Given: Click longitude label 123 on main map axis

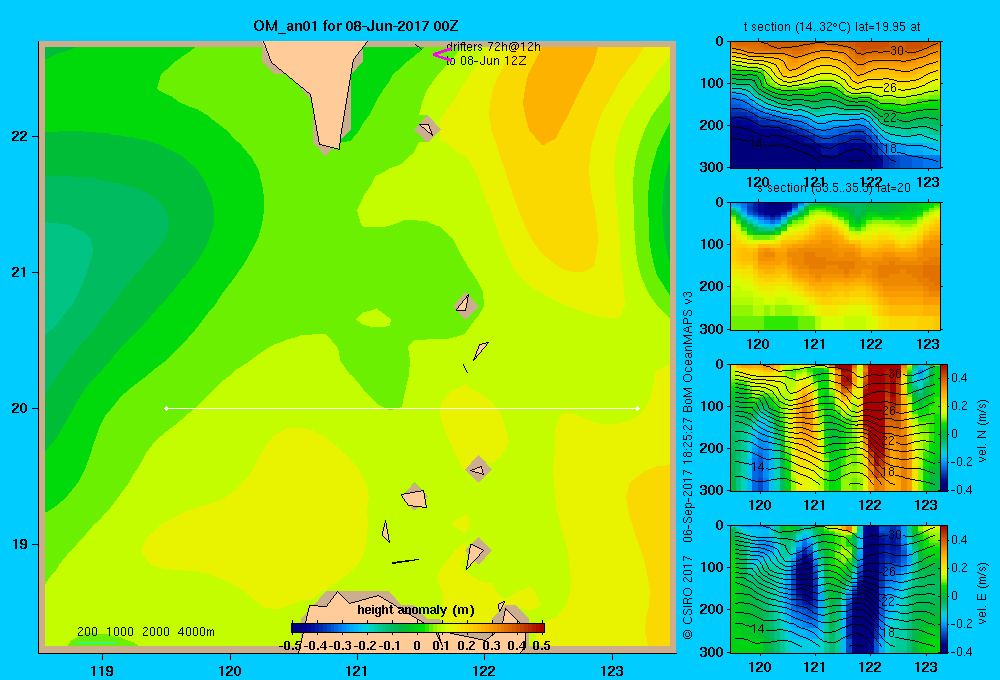Looking at the screenshot, I should click(x=612, y=670).
